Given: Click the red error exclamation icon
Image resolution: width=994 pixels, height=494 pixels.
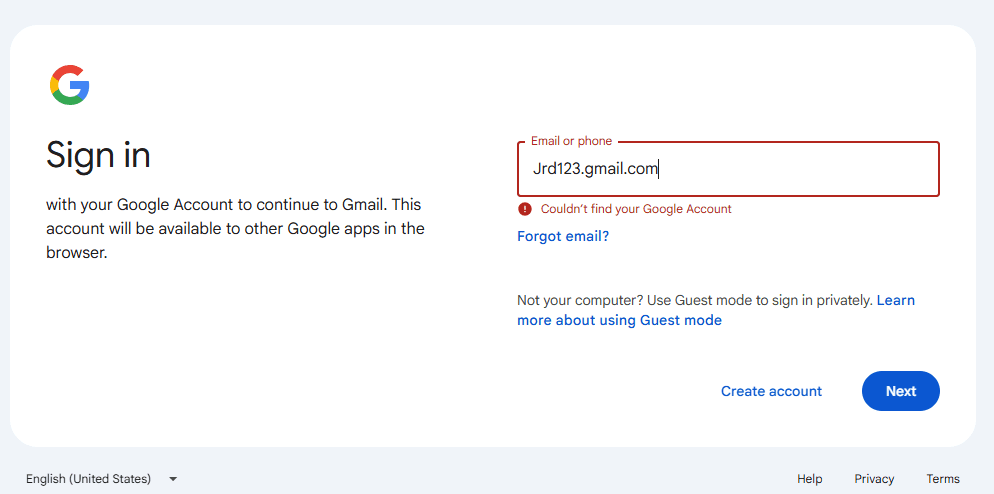Looking at the screenshot, I should (525, 209).
